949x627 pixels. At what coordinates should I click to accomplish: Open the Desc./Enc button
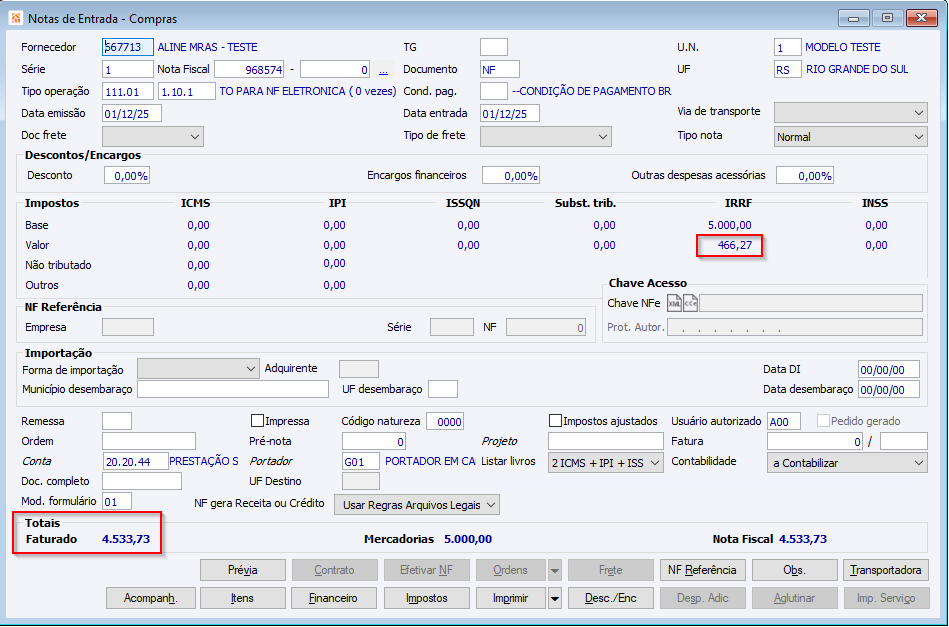(610, 599)
